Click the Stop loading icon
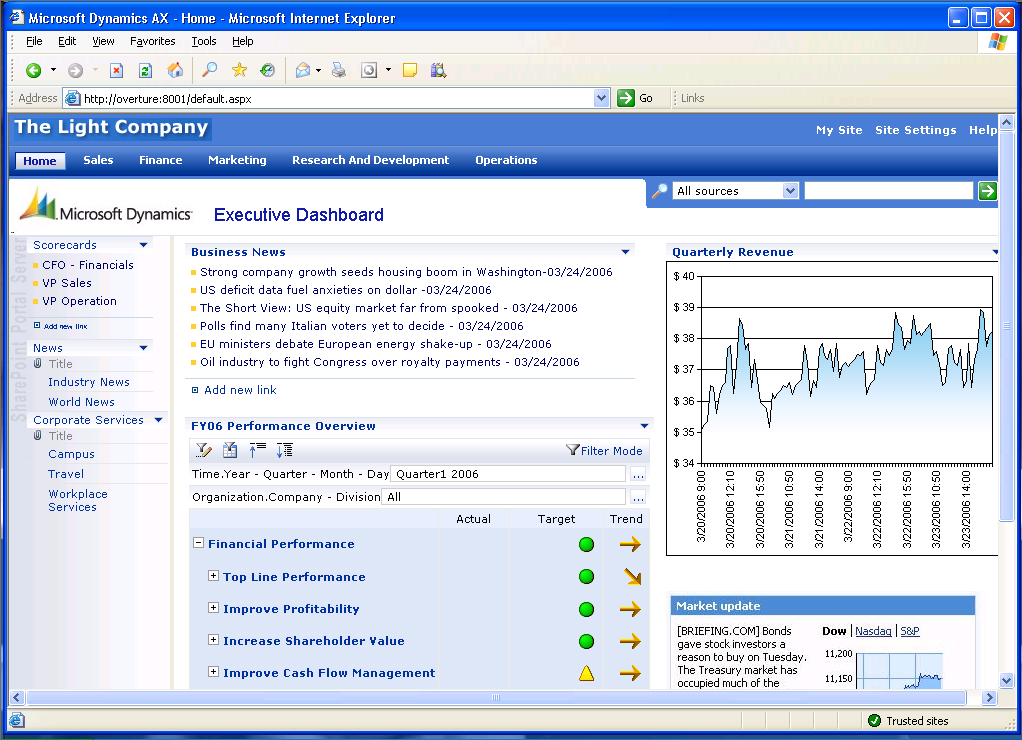This screenshot has width=1022, height=740. (117, 70)
